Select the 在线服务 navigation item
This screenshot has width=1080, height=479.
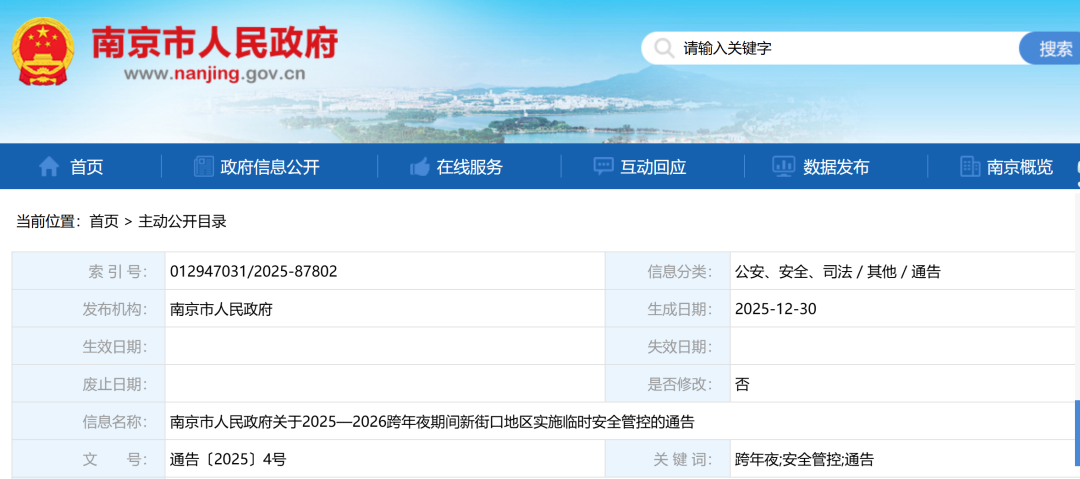point(470,167)
